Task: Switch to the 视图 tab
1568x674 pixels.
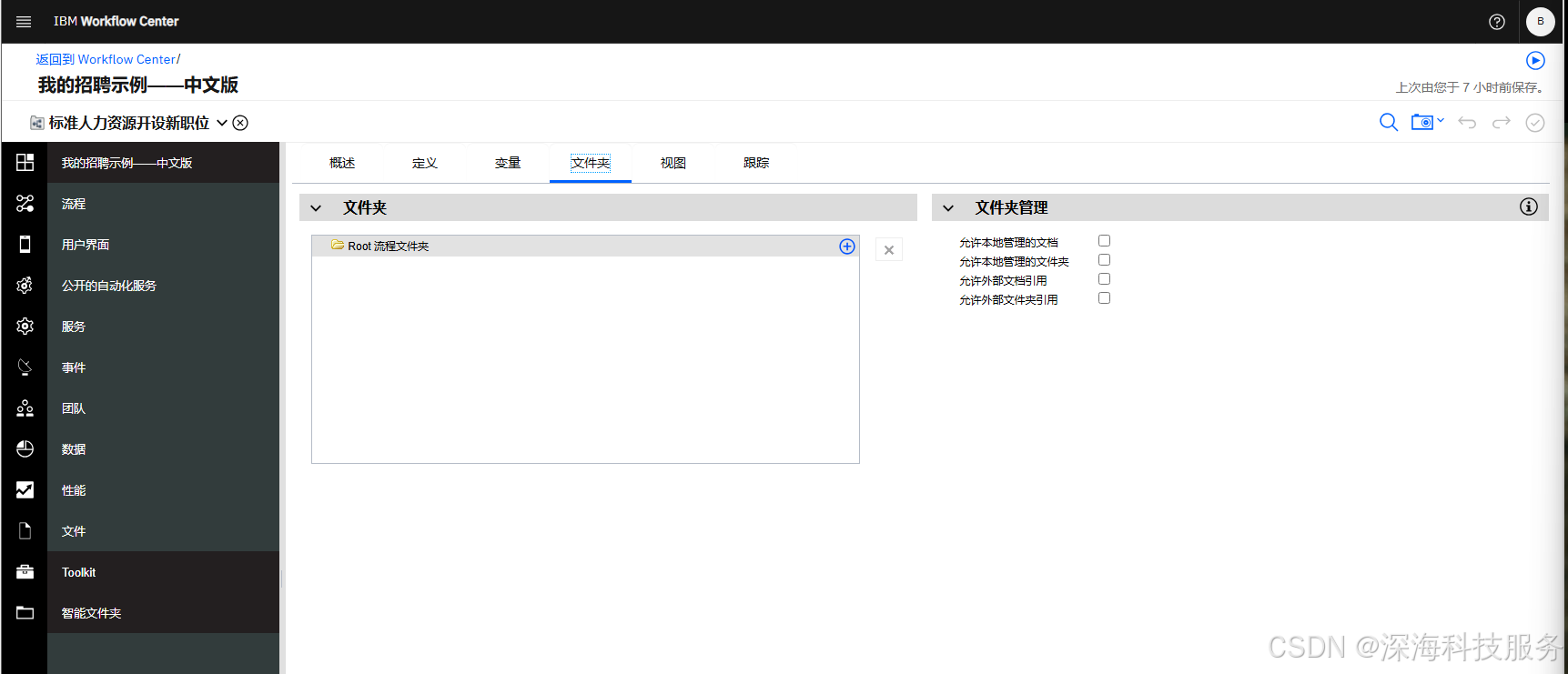Action: pos(673,163)
